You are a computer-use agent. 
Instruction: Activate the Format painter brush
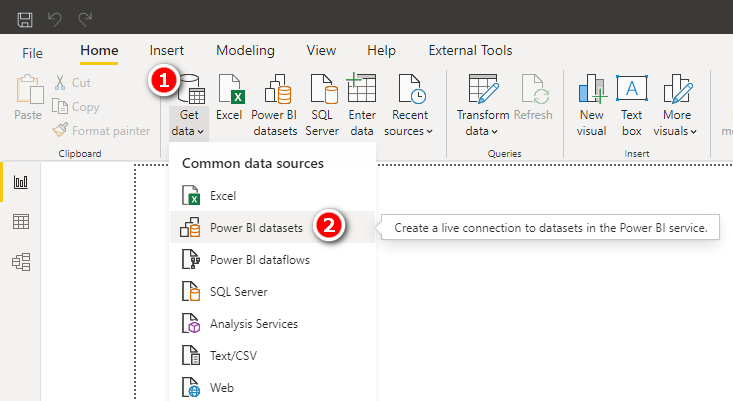click(x=101, y=130)
